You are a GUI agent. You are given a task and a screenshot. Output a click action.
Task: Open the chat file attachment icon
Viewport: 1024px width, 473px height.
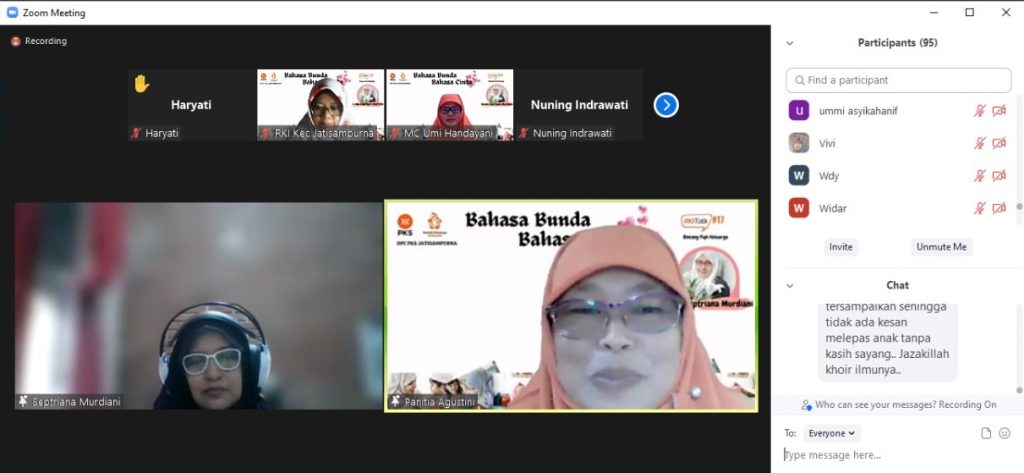tap(986, 433)
